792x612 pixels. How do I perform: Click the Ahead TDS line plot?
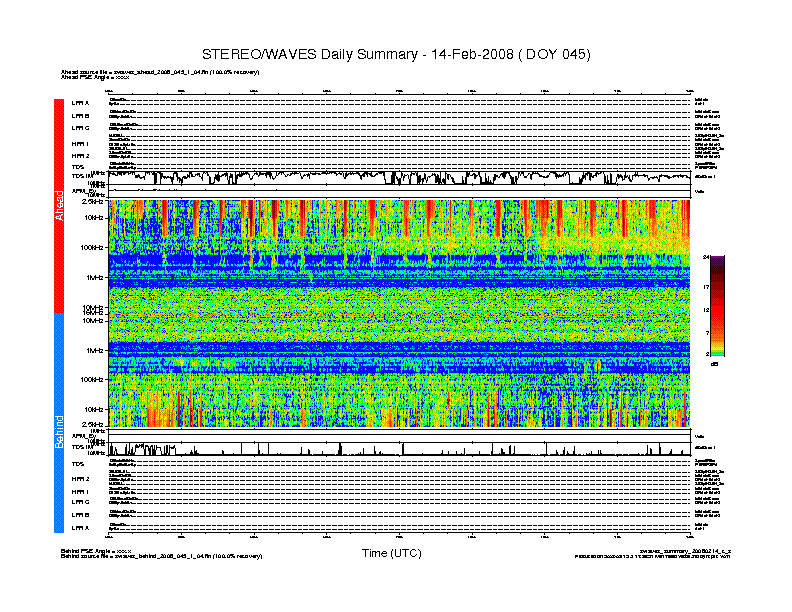coord(399,178)
